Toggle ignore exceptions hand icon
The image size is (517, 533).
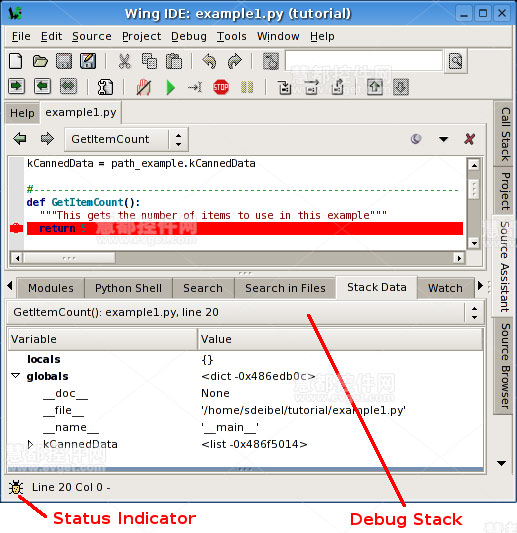tap(144, 87)
